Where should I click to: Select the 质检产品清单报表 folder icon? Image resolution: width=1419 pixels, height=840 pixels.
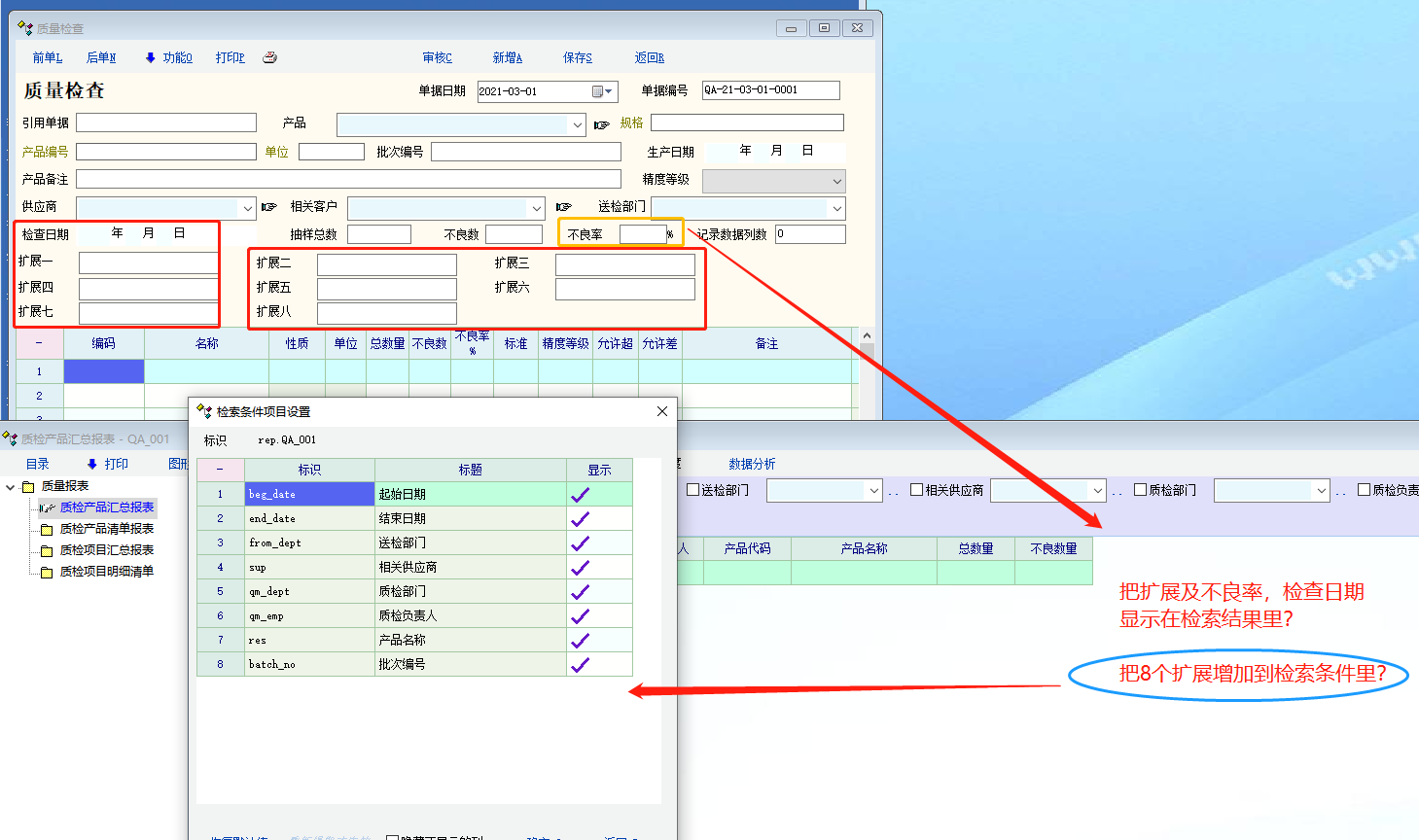coord(46,530)
